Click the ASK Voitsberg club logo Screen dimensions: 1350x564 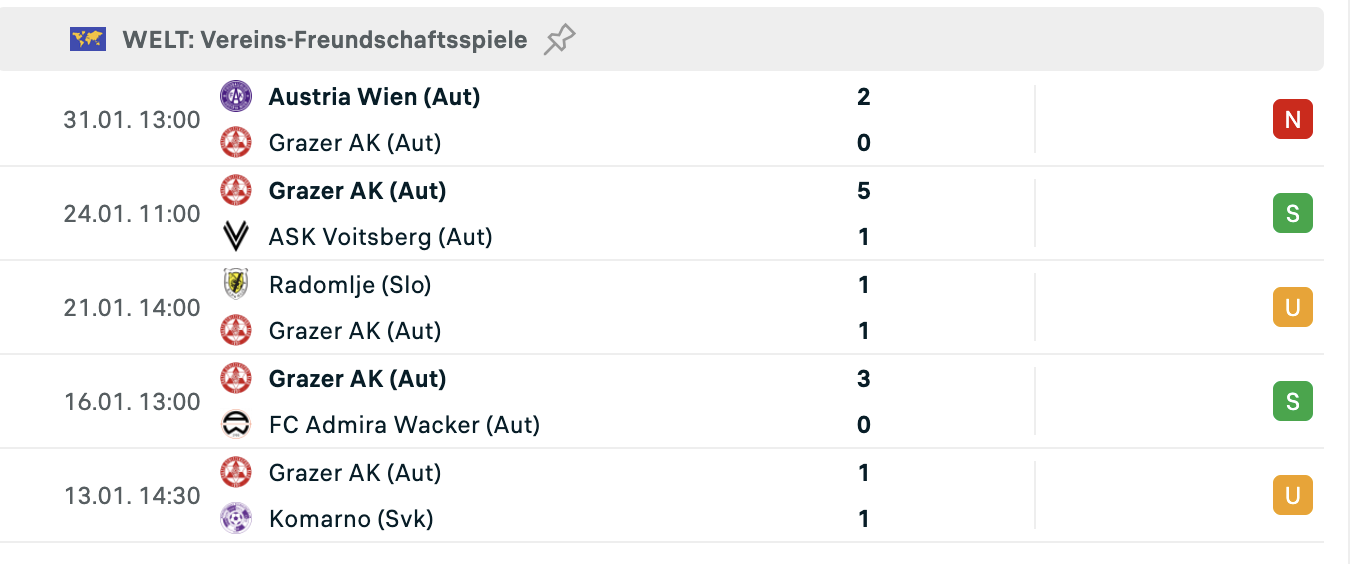(x=236, y=237)
